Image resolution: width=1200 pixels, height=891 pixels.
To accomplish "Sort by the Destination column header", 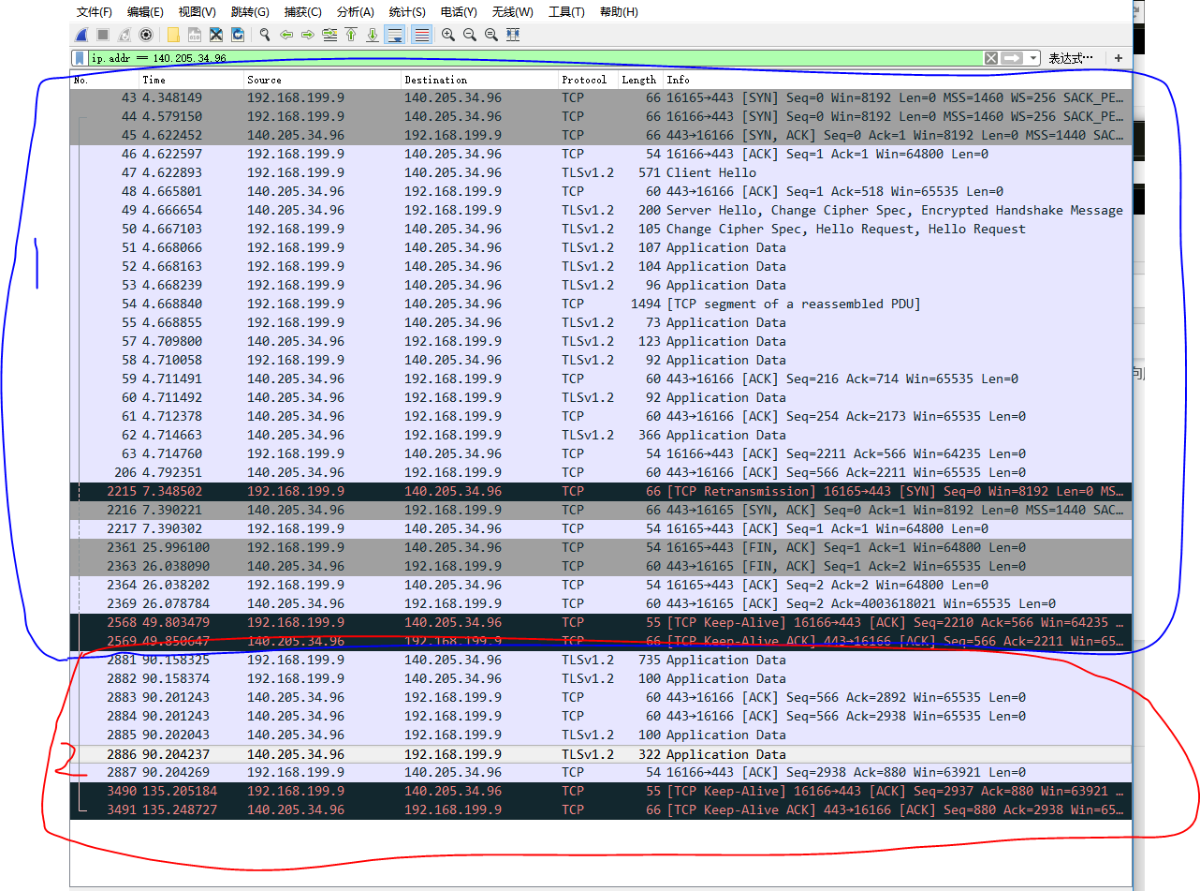I will [479, 80].
